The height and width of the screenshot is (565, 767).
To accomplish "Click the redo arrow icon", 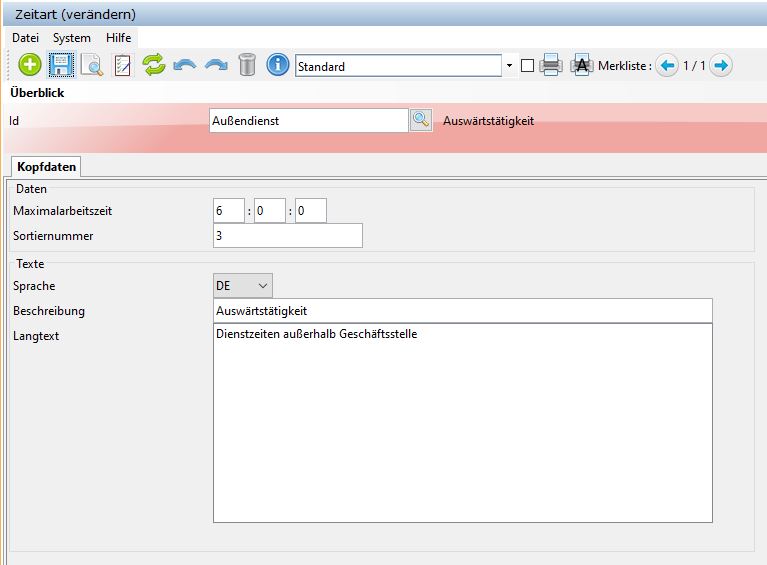I will point(215,66).
